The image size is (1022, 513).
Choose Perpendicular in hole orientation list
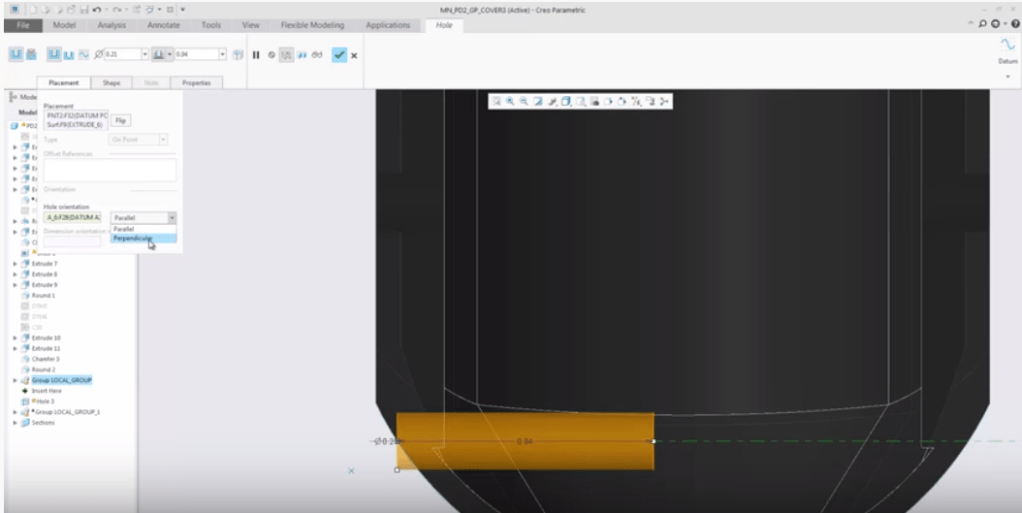point(133,239)
